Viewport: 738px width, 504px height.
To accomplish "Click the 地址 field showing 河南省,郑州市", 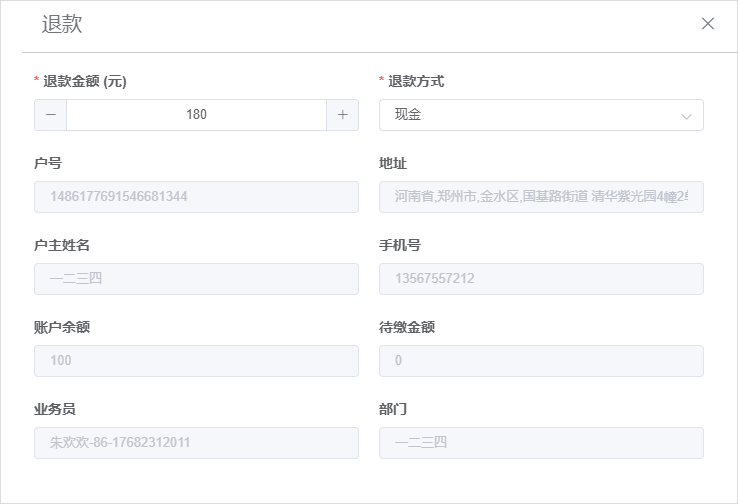I will click(x=541, y=197).
